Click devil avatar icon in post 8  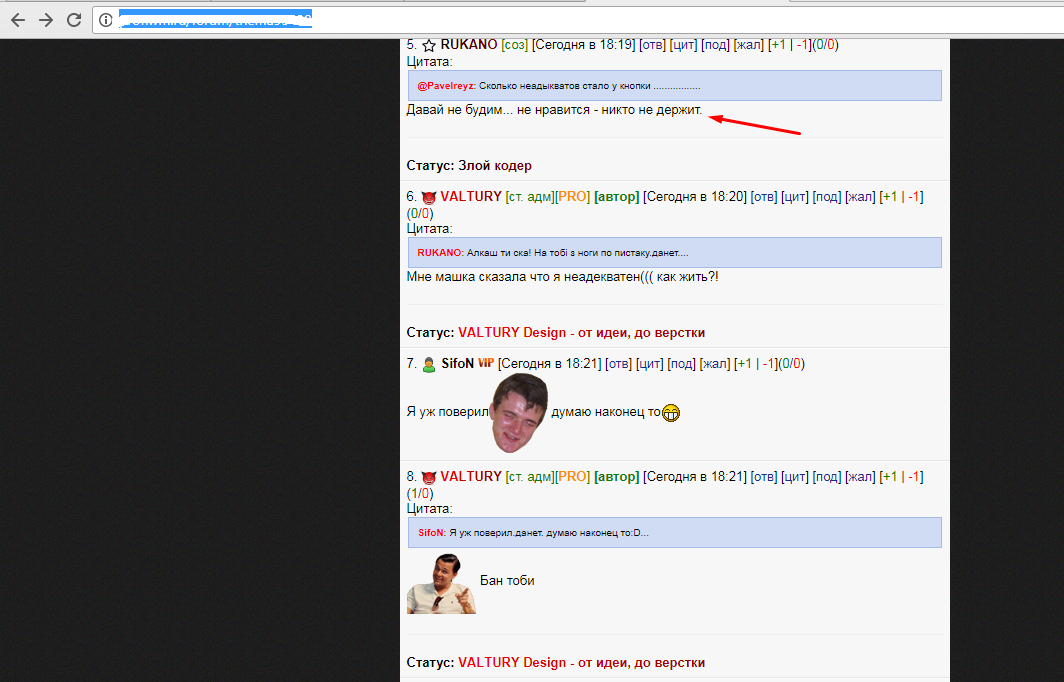click(x=429, y=478)
